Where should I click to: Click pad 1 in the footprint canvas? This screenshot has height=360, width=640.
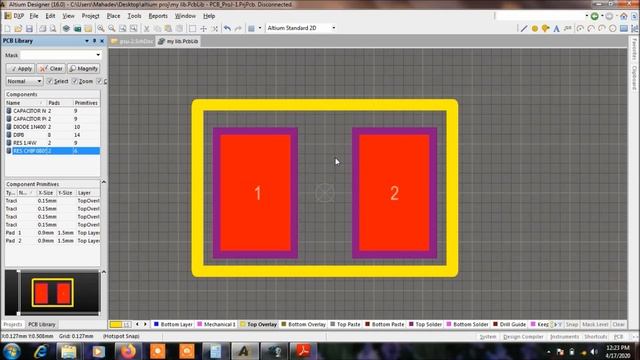tap(255, 193)
